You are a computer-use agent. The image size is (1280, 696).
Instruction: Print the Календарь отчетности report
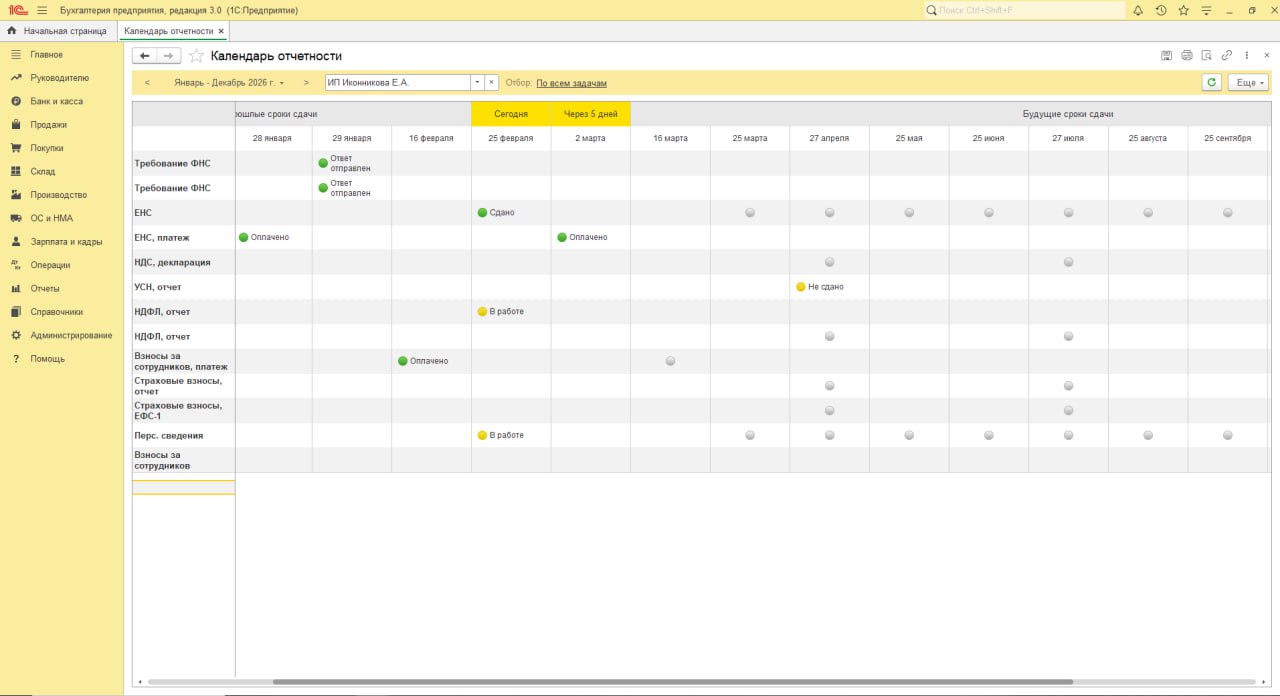[x=1187, y=56]
